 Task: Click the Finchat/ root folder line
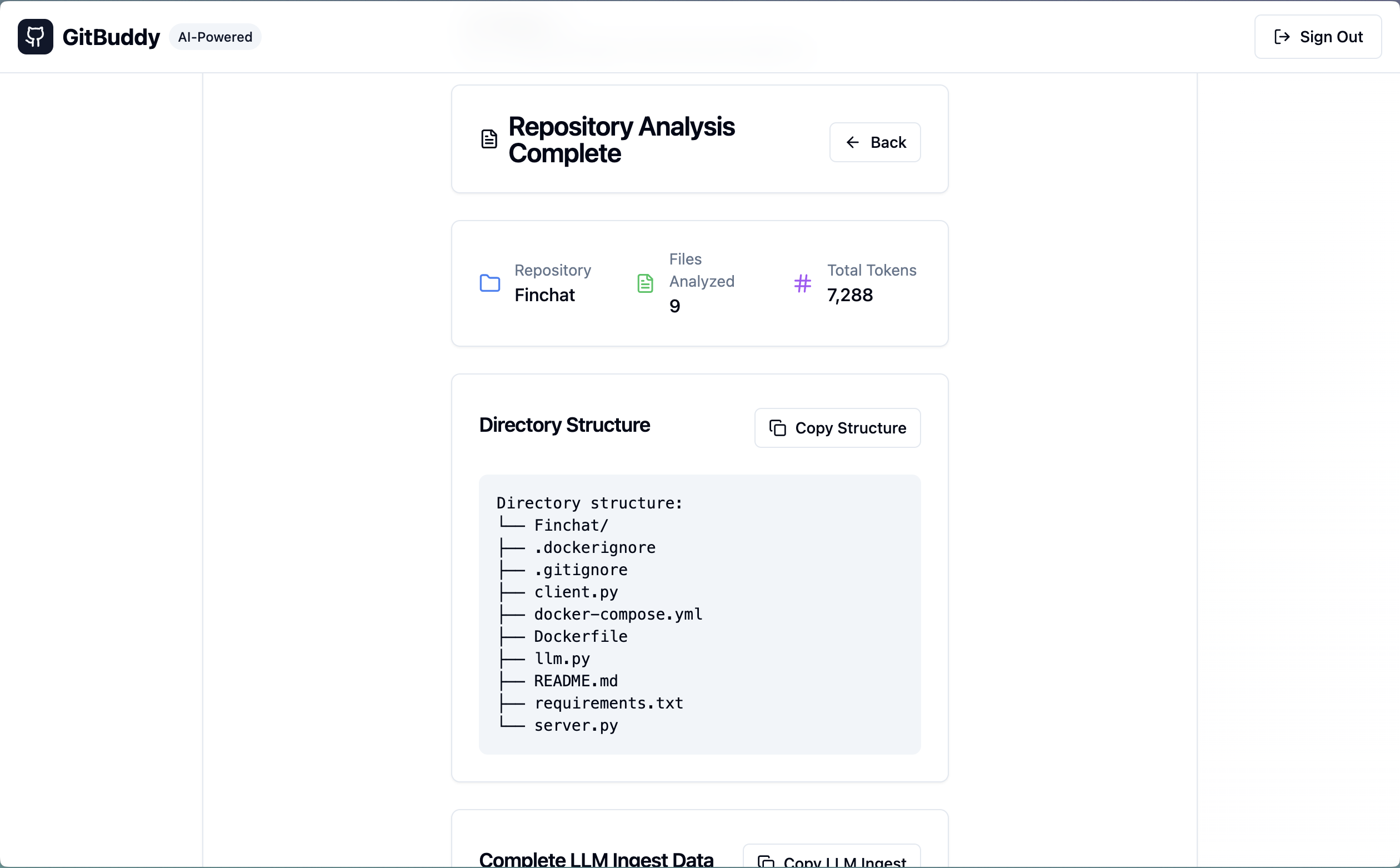coord(571,525)
